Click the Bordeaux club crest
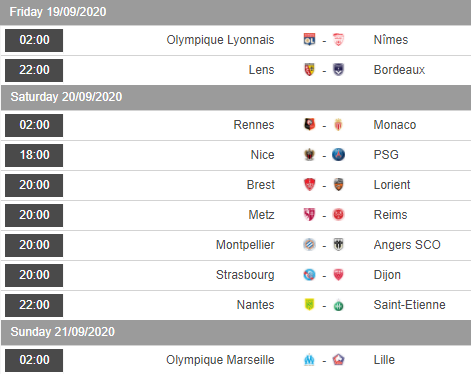The height and width of the screenshot is (374, 471). click(x=338, y=70)
